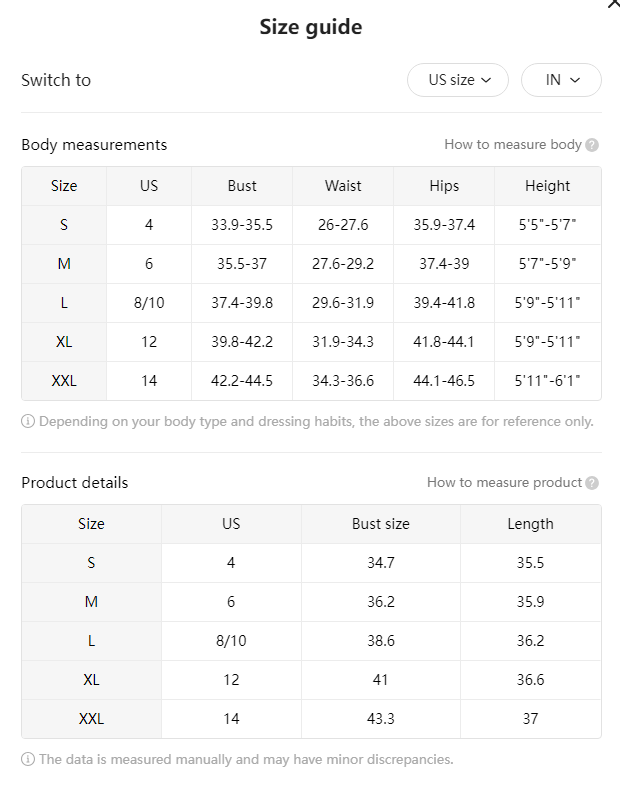
Task: Click the Bust column header
Action: 242,186
